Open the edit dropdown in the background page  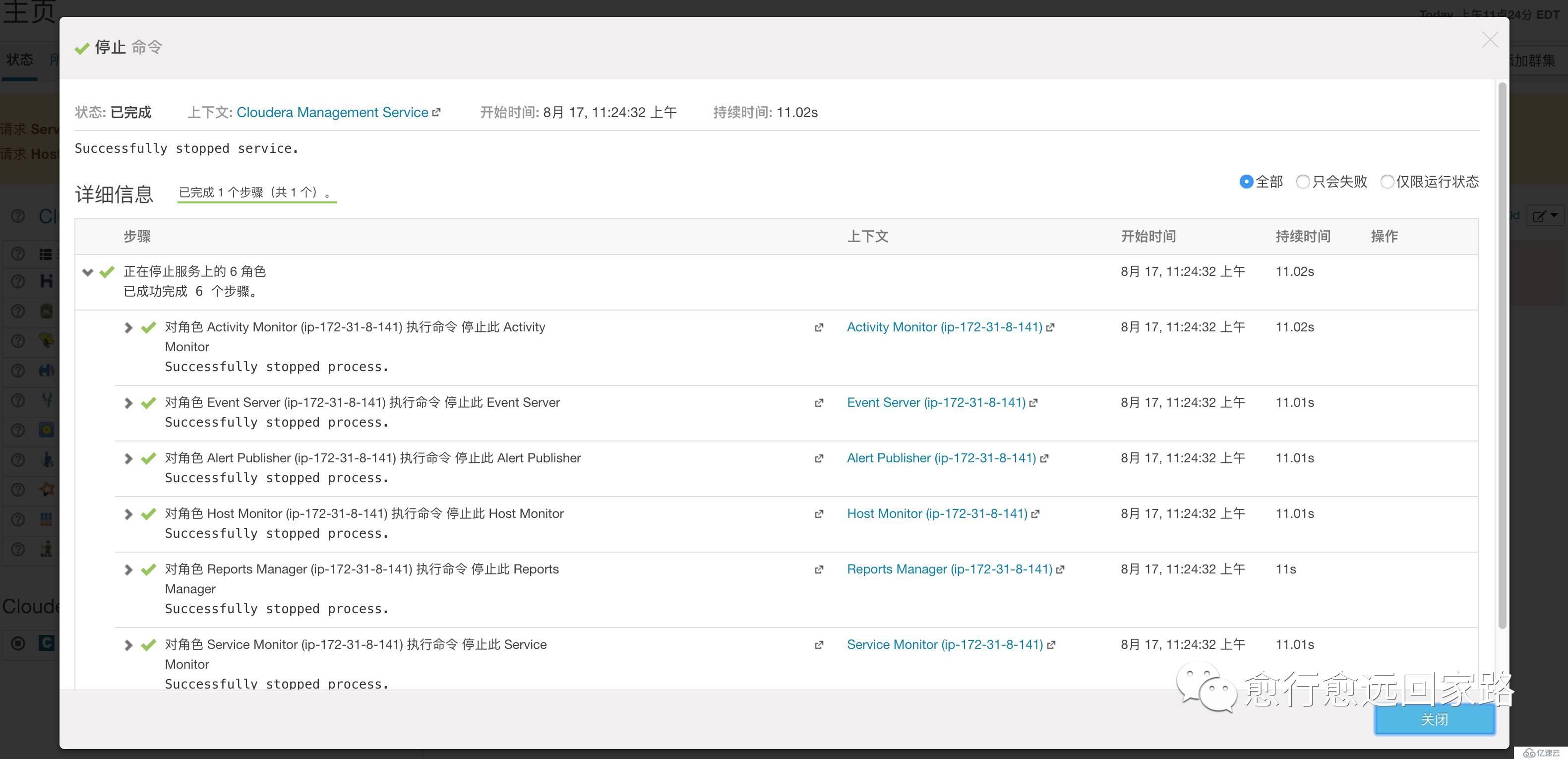(1545, 216)
